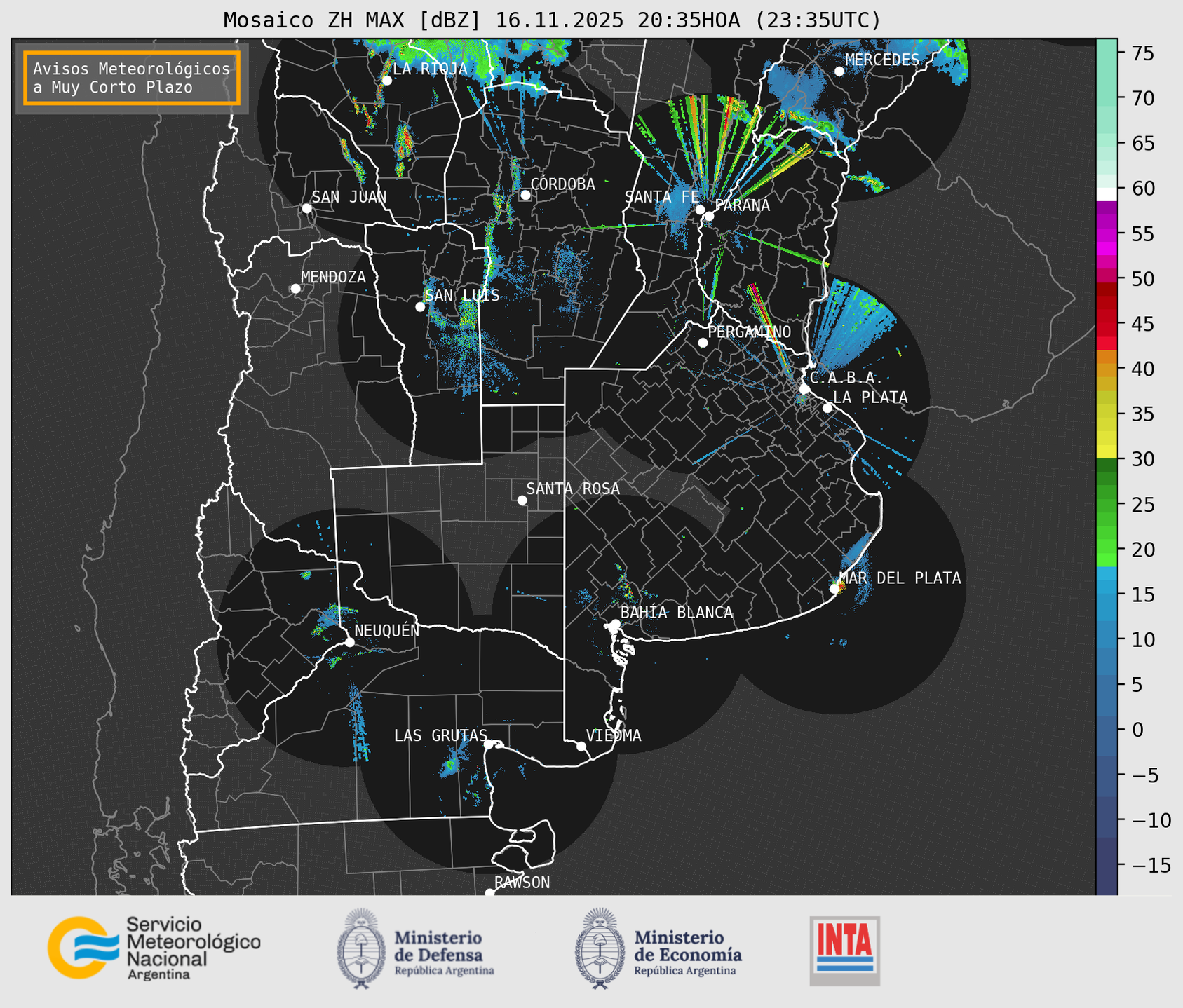Viewport: 1183px width, 1008px height.
Task: Click the Pergamino city label
Action: coord(749,332)
